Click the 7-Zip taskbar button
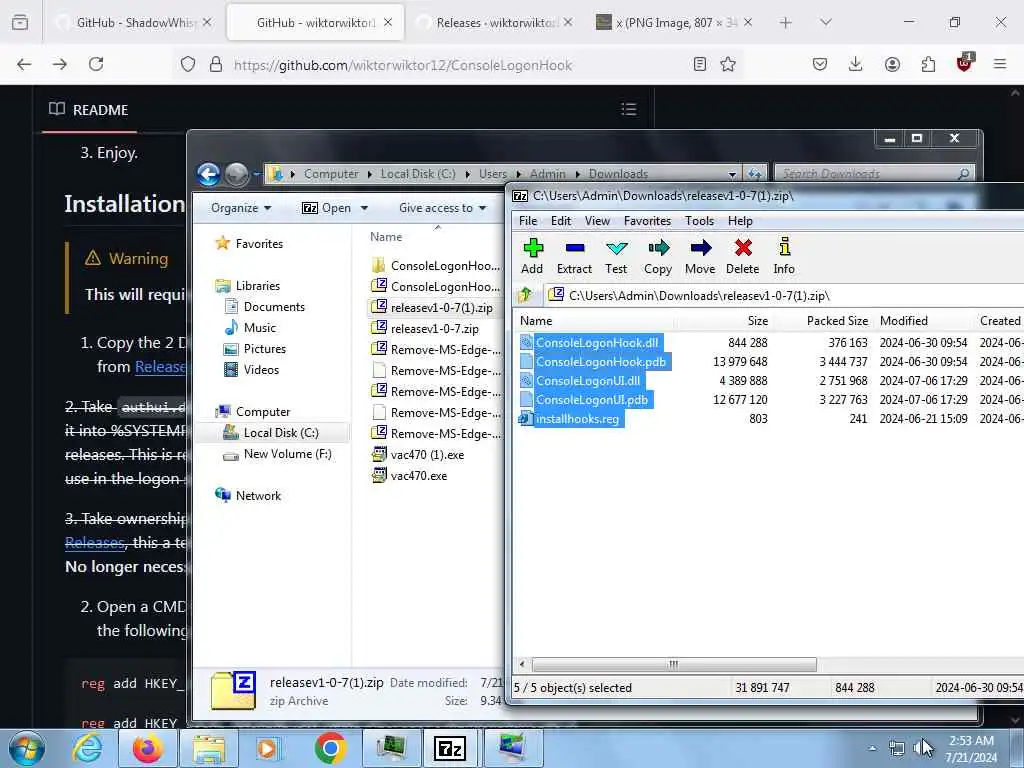Screen dimensions: 1024x768 point(451,748)
